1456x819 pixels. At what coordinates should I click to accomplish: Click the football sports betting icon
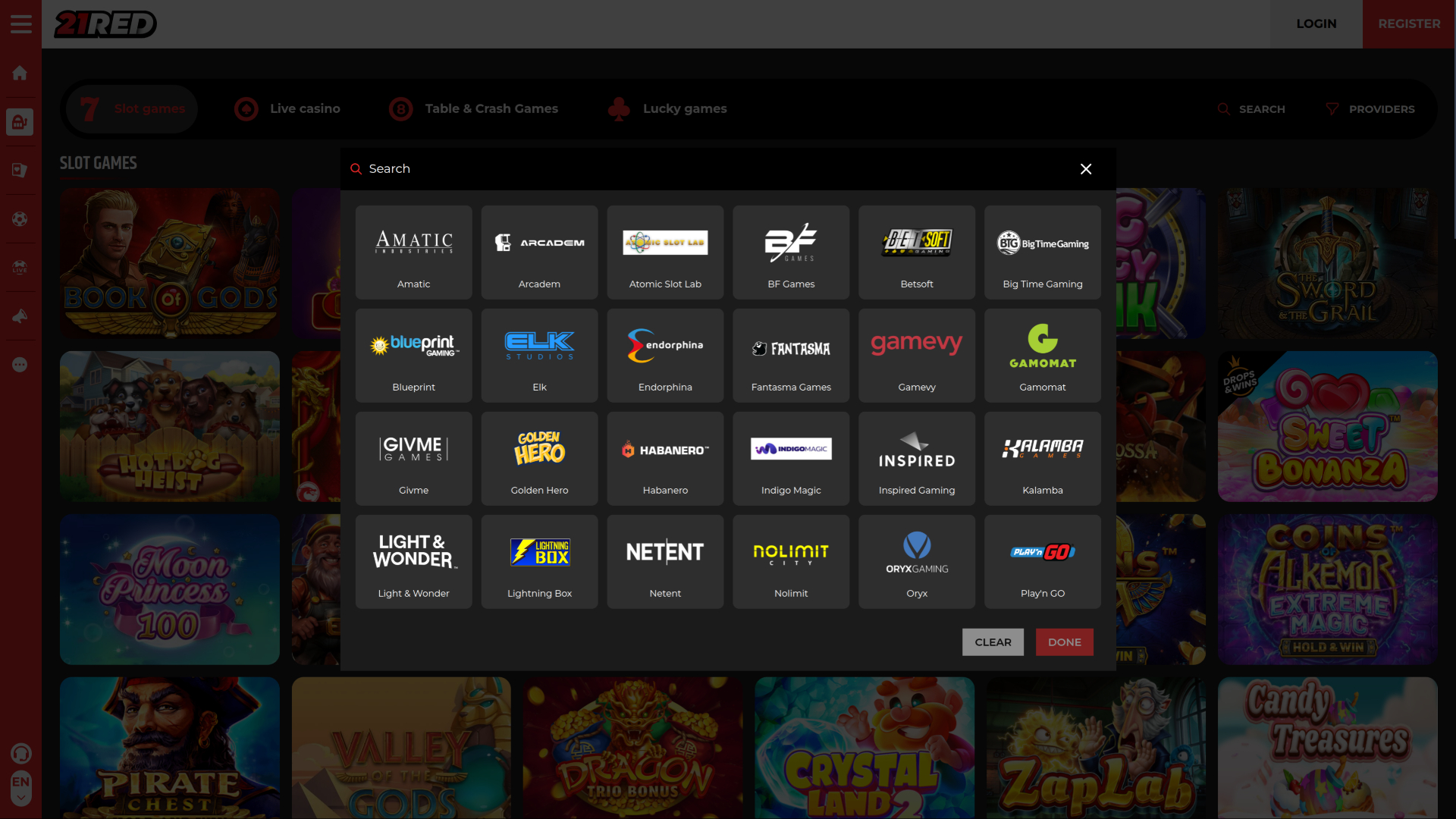click(x=20, y=218)
